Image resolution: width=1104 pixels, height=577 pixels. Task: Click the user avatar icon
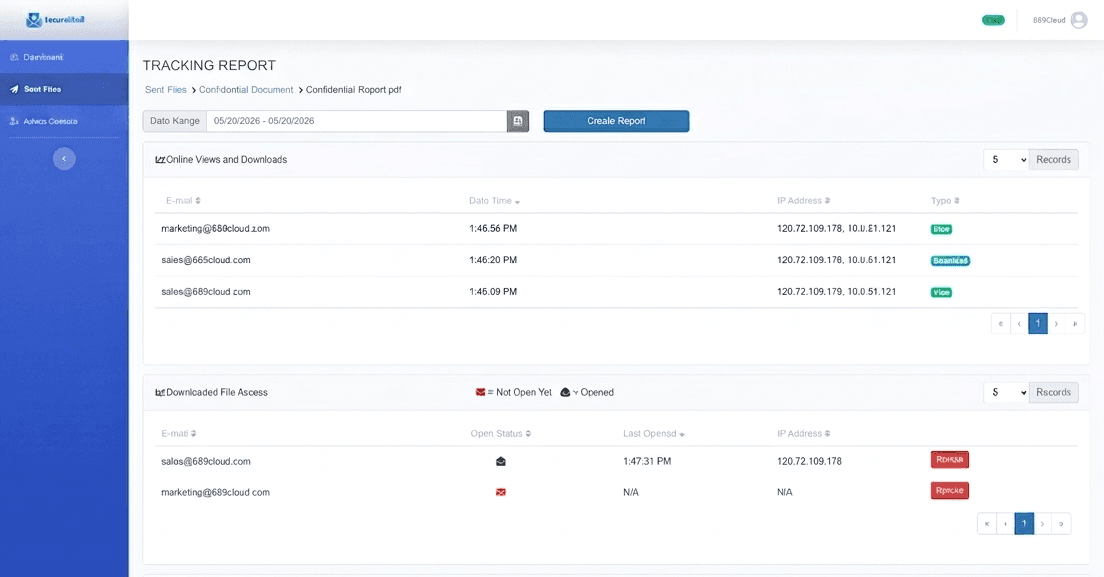(x=1079, y=20)
